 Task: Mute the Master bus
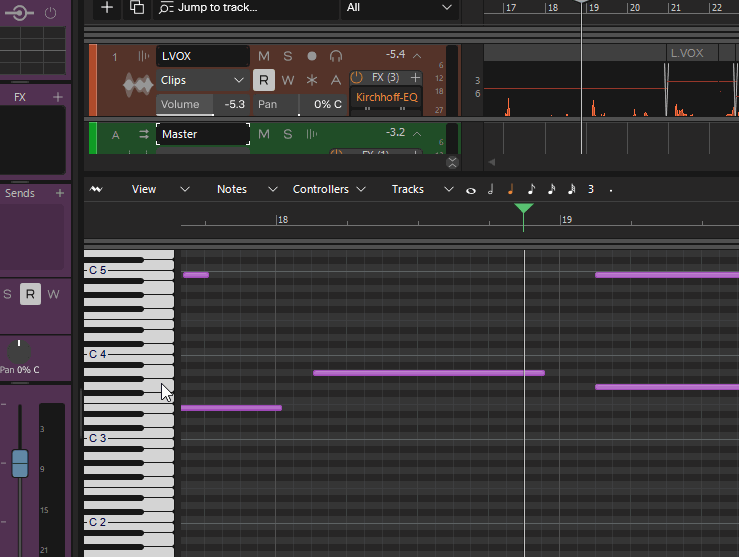coord(264,134)
